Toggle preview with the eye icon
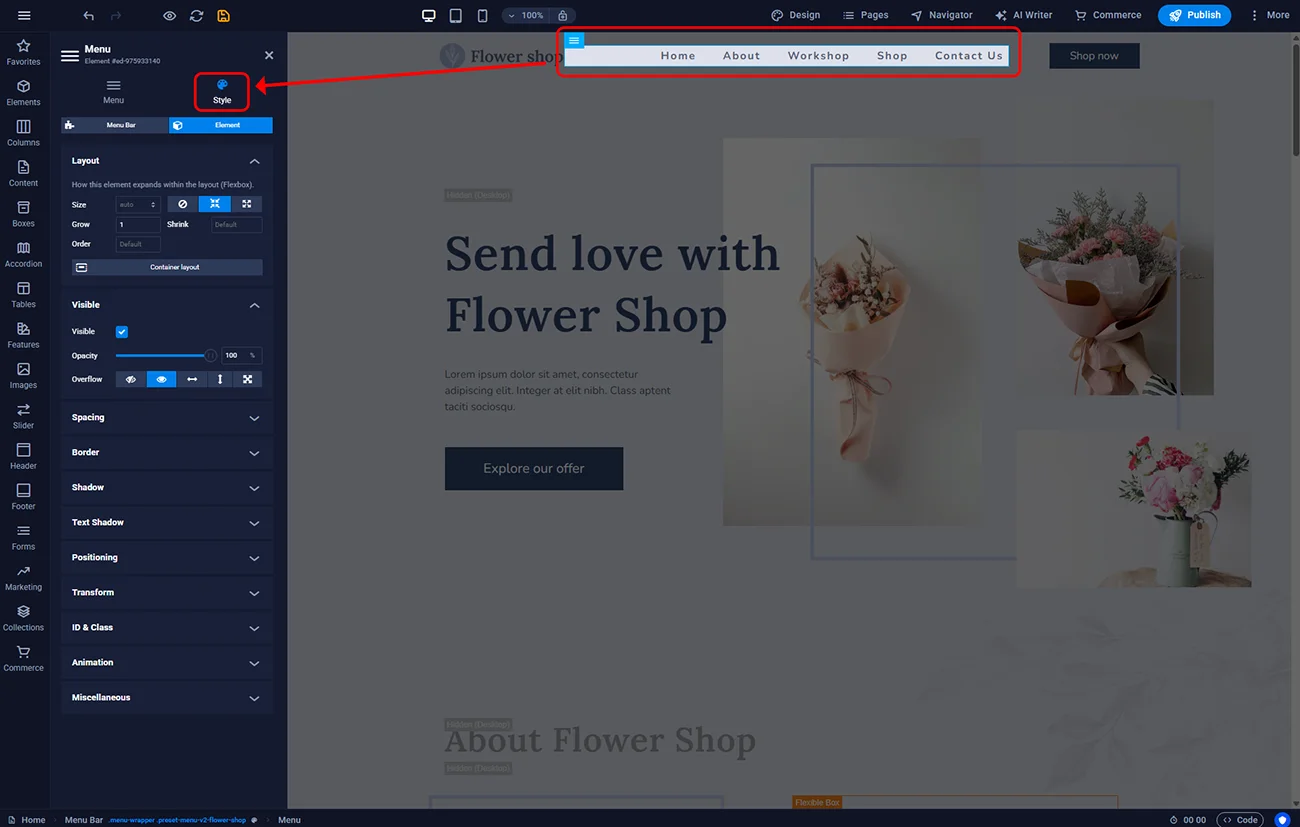 [169, 15]
